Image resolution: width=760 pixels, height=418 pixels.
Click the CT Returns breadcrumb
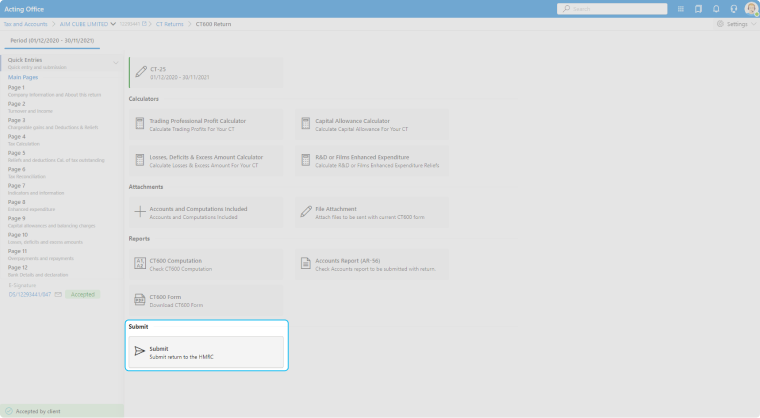click(x=171, y=23)
